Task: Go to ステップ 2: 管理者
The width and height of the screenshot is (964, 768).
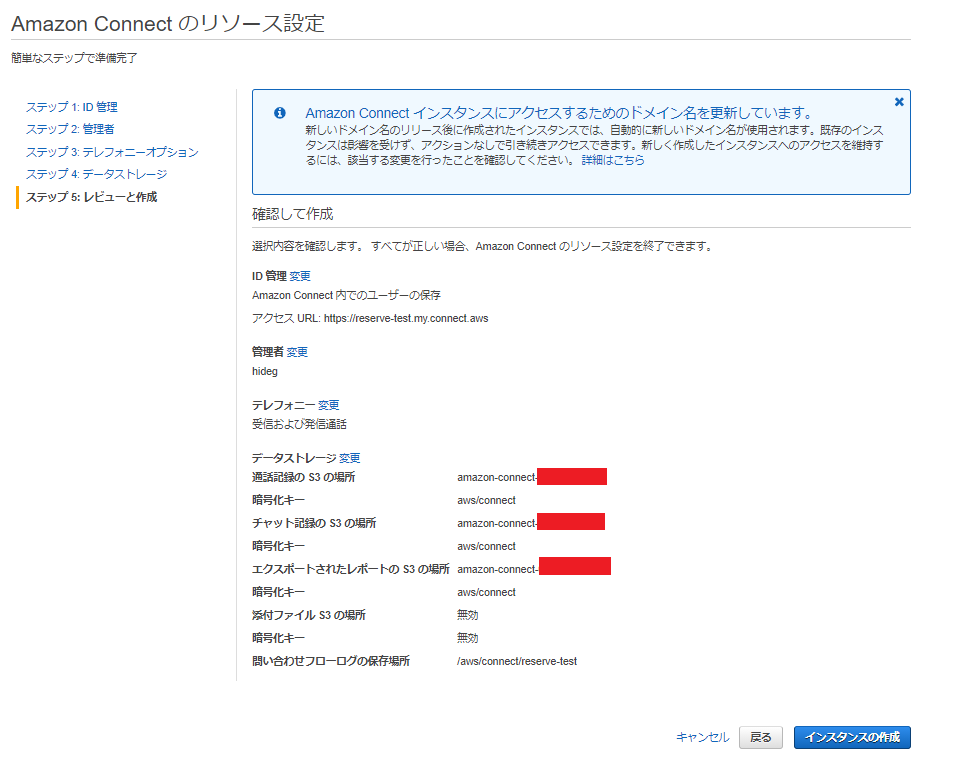Action: tap(70, 129)
